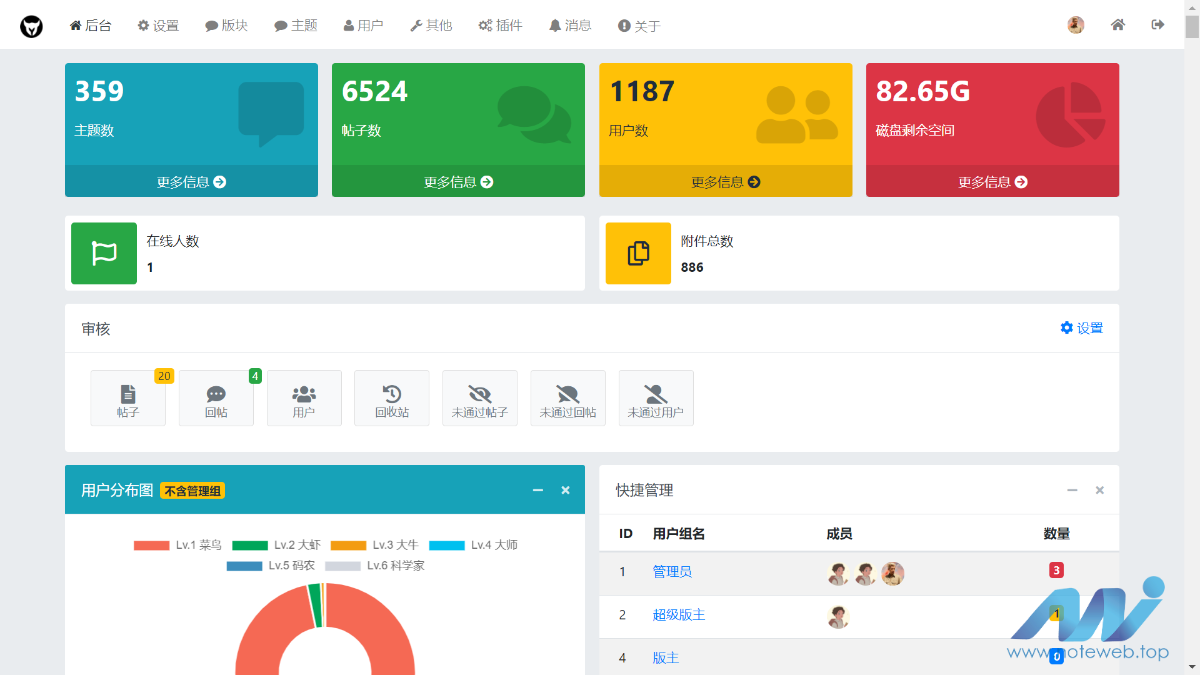Viewport: 1200px width, 675px height.
Task: Collapse the 用户分布图 panel
Action: (x=538, y=490)
